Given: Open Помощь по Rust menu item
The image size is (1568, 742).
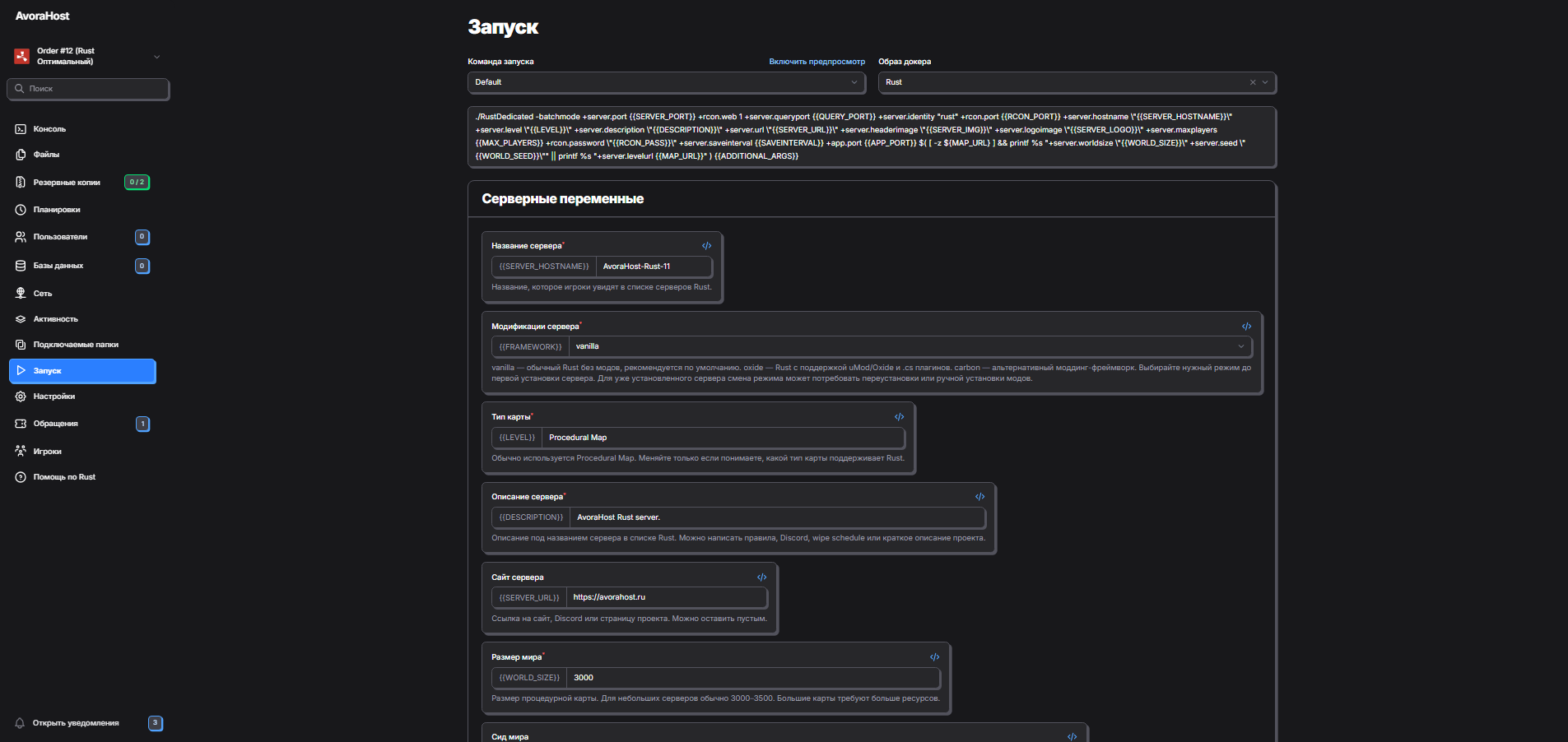Looking at the screenshot, I should coord(82,477).
